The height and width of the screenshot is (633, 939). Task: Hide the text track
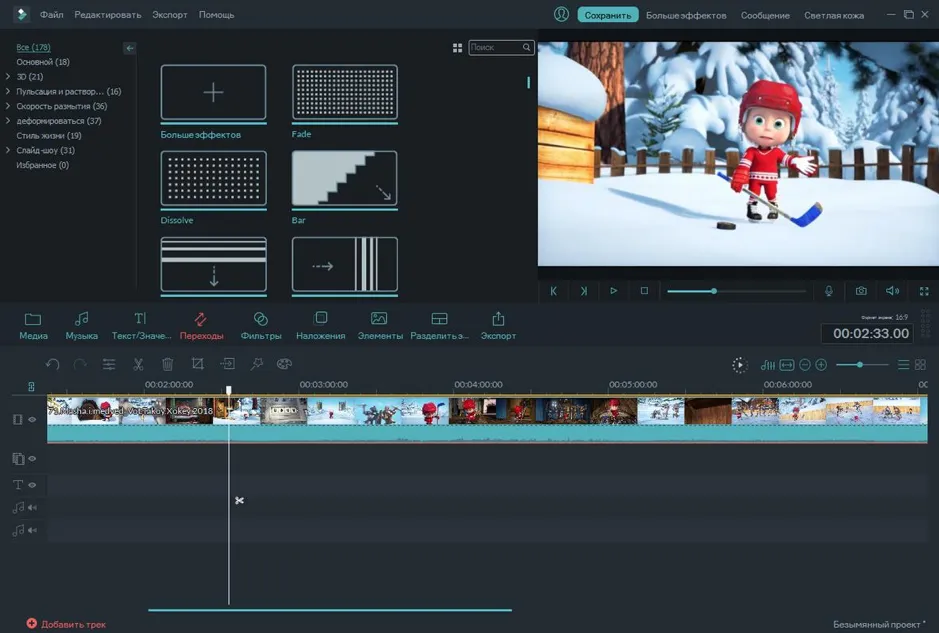32,485
